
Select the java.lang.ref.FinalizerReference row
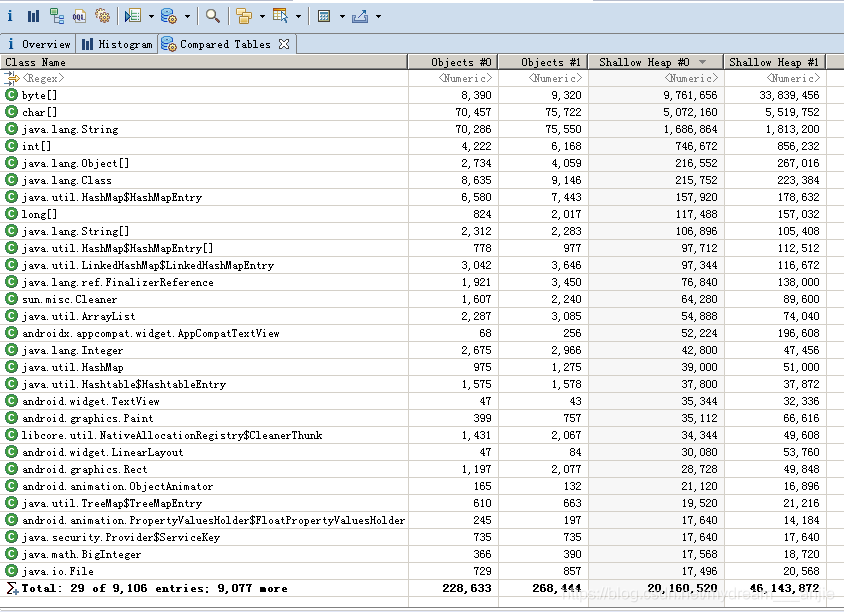point(413,282)
